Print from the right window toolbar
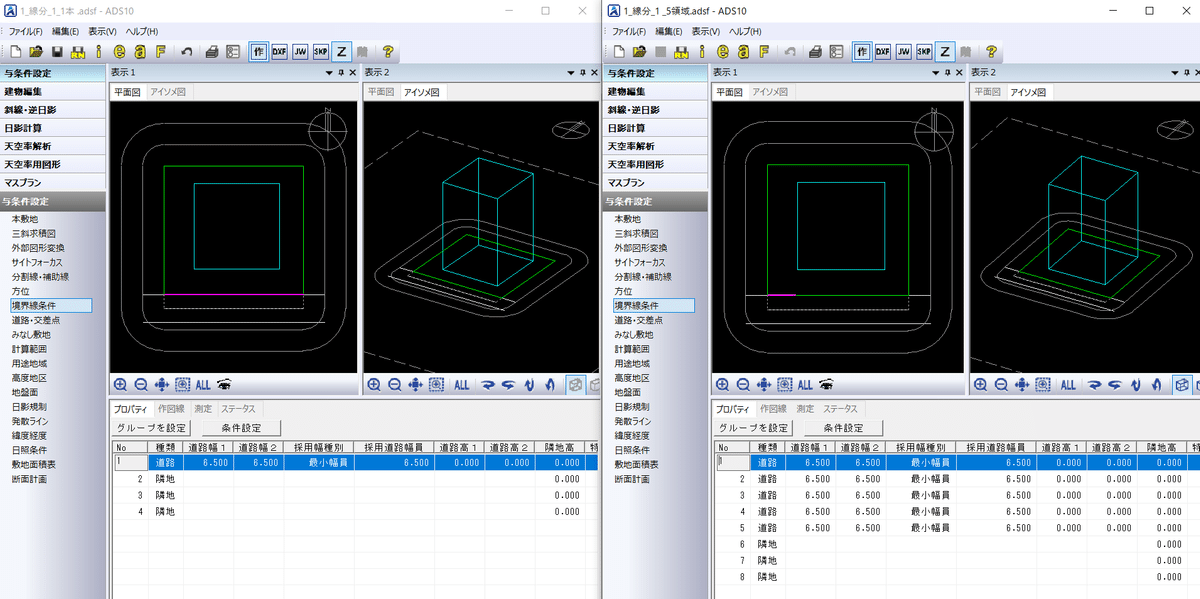The image size is (1200, 599). [815, 51]
